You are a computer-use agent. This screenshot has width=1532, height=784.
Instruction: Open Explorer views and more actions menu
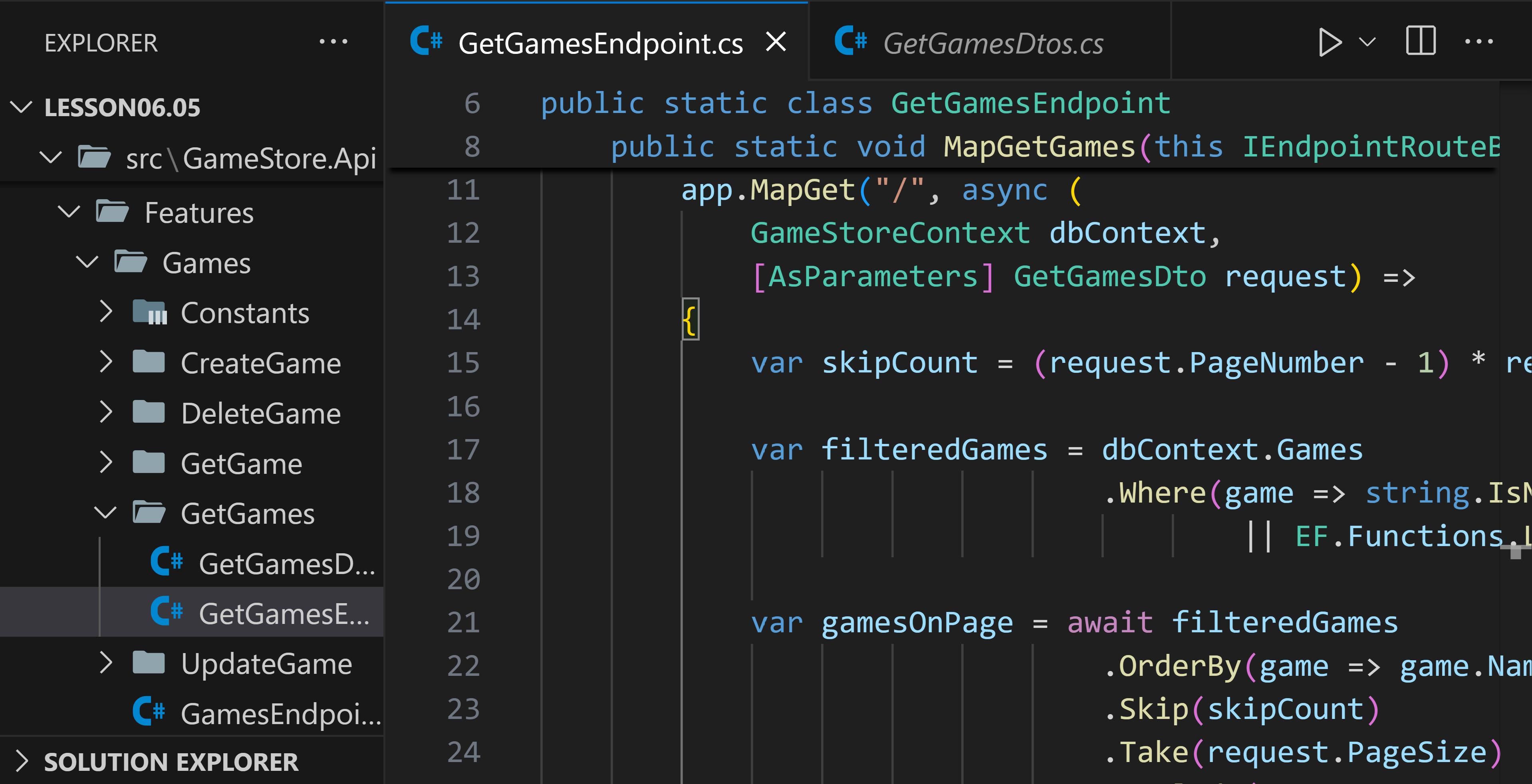click(333, 42)
